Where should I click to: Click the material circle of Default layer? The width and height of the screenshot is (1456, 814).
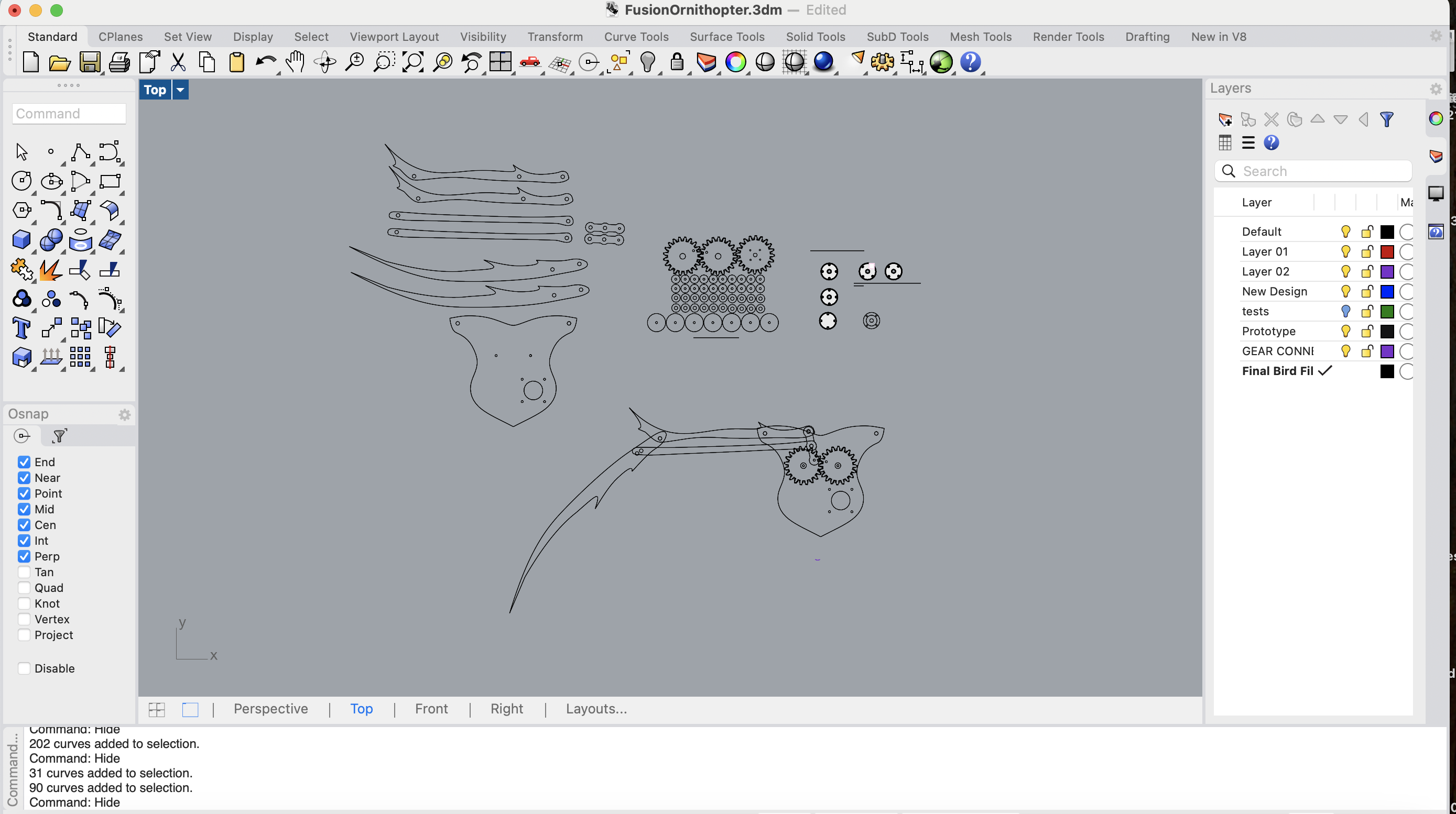point(1407,232)
